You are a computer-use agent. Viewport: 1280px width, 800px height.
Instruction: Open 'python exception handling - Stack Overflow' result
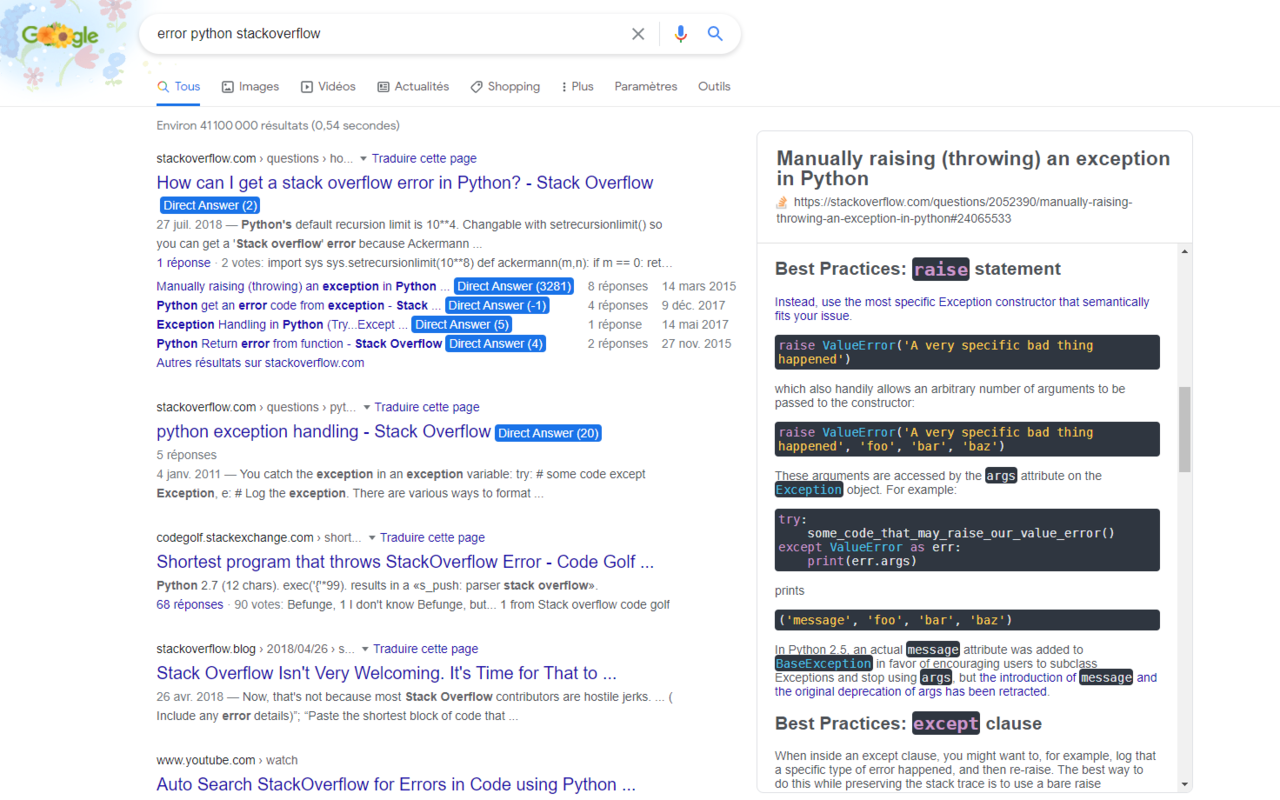[323, 432]
